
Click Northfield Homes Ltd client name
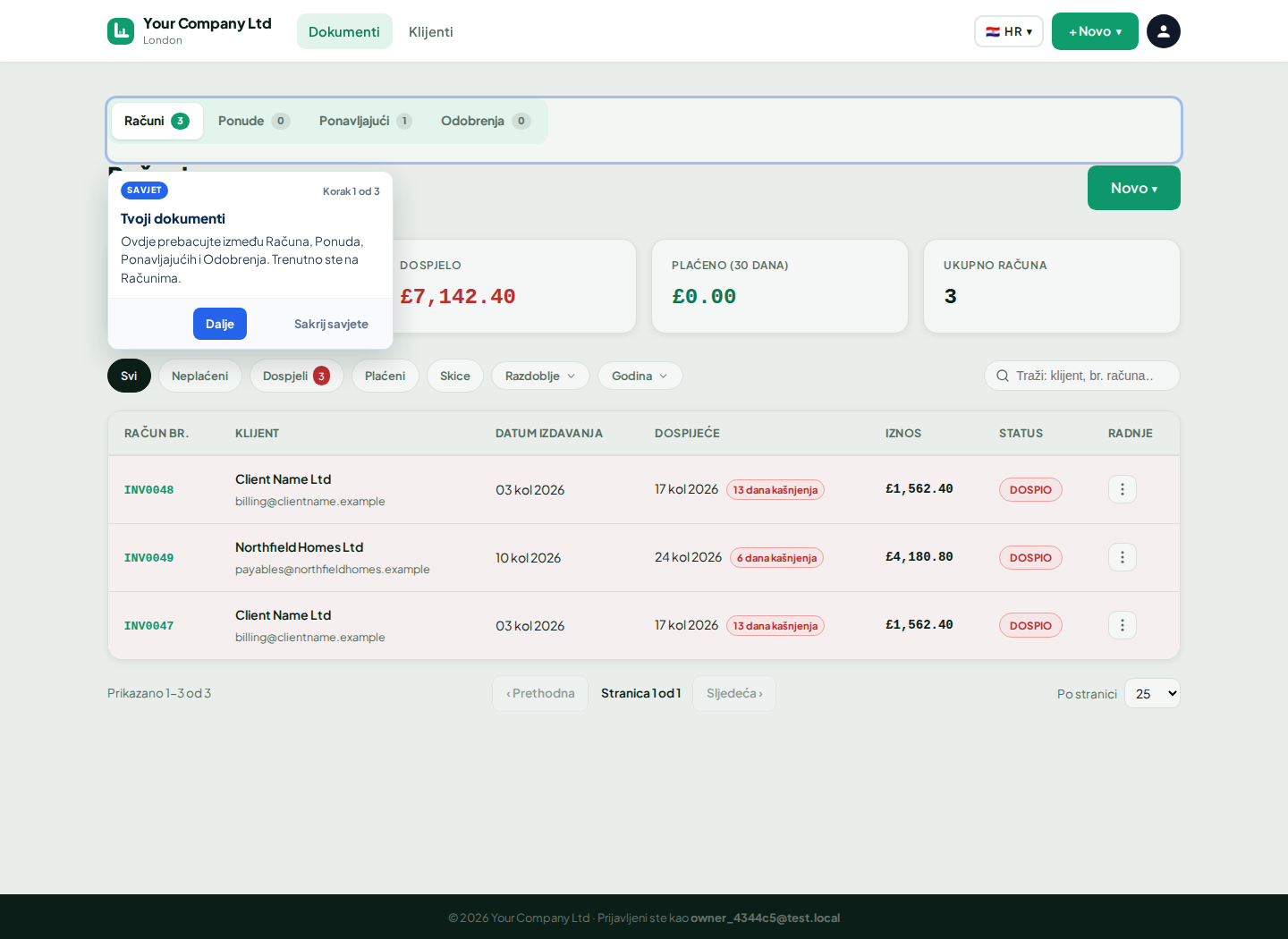coord(299,547)
